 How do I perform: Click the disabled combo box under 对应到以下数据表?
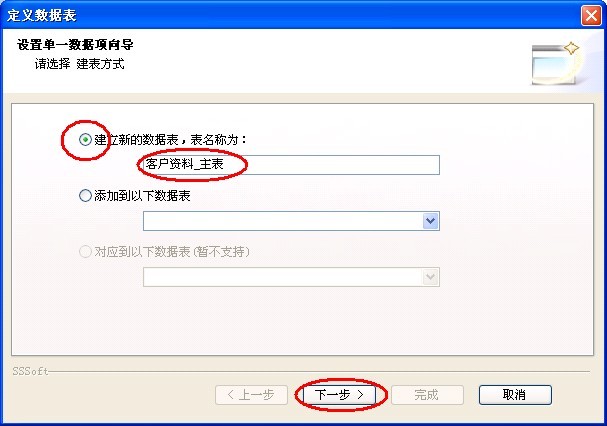coord(291,277)
